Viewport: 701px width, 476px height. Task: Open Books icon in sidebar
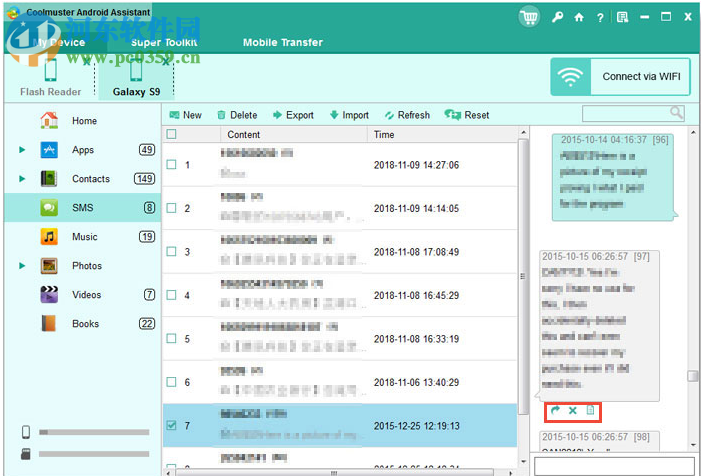pyautogui.click(x=49, y=323)
